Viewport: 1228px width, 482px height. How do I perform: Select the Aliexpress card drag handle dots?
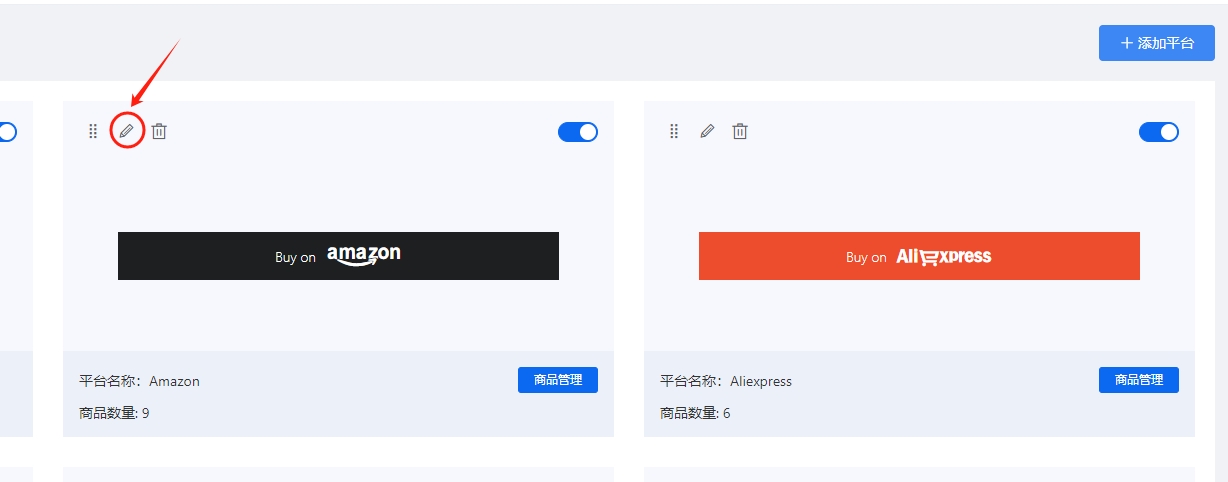point(674,131)
